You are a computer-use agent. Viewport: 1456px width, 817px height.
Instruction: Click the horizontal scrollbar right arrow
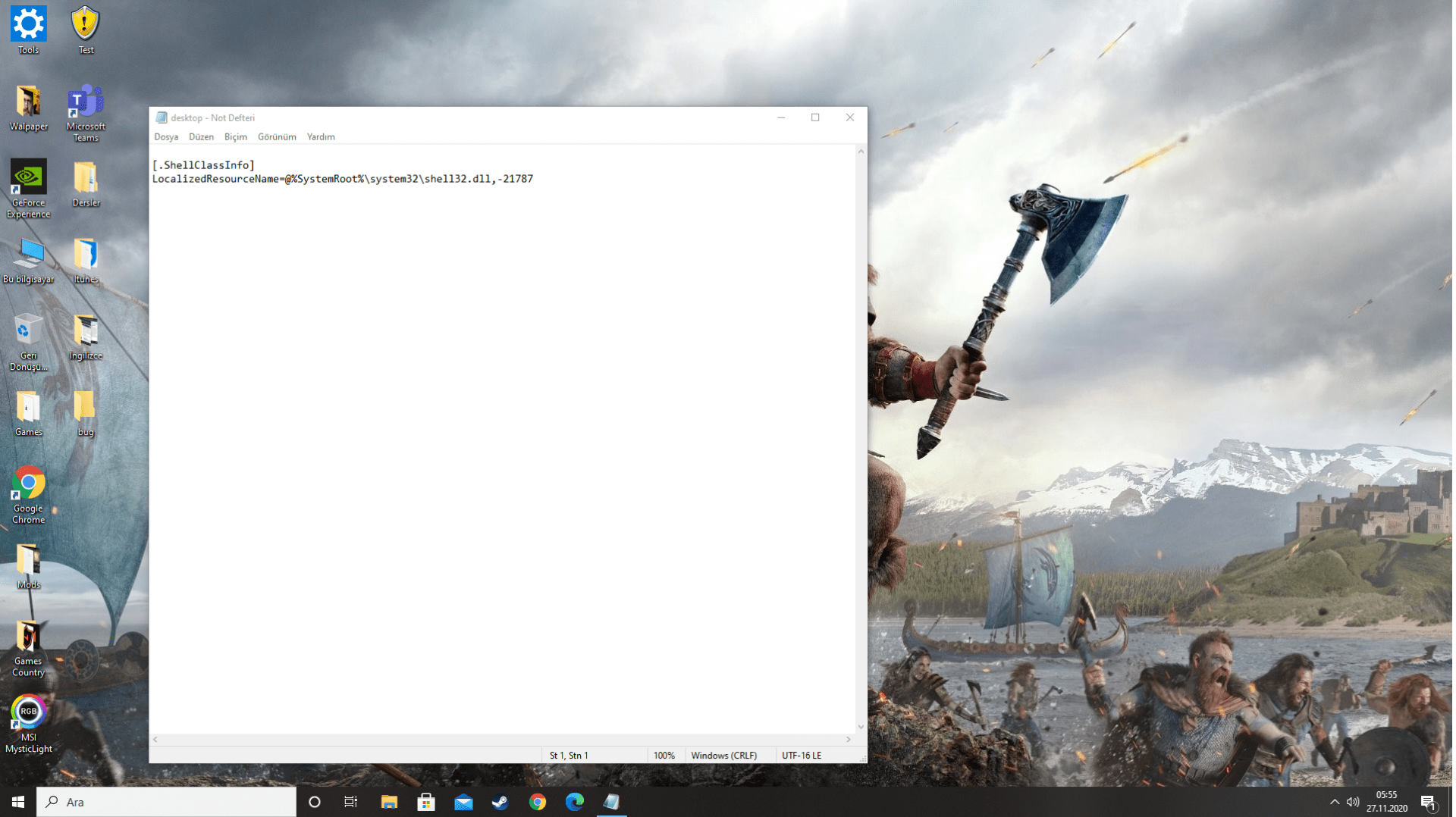click(x=849, y=739)
